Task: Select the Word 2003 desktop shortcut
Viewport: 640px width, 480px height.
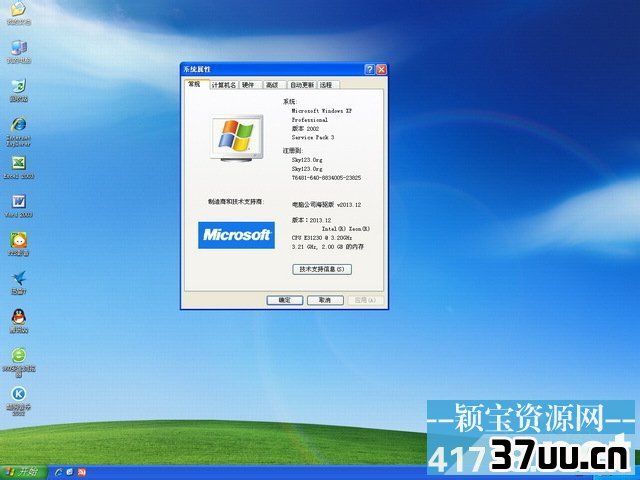Action: (x=19, y=206)
